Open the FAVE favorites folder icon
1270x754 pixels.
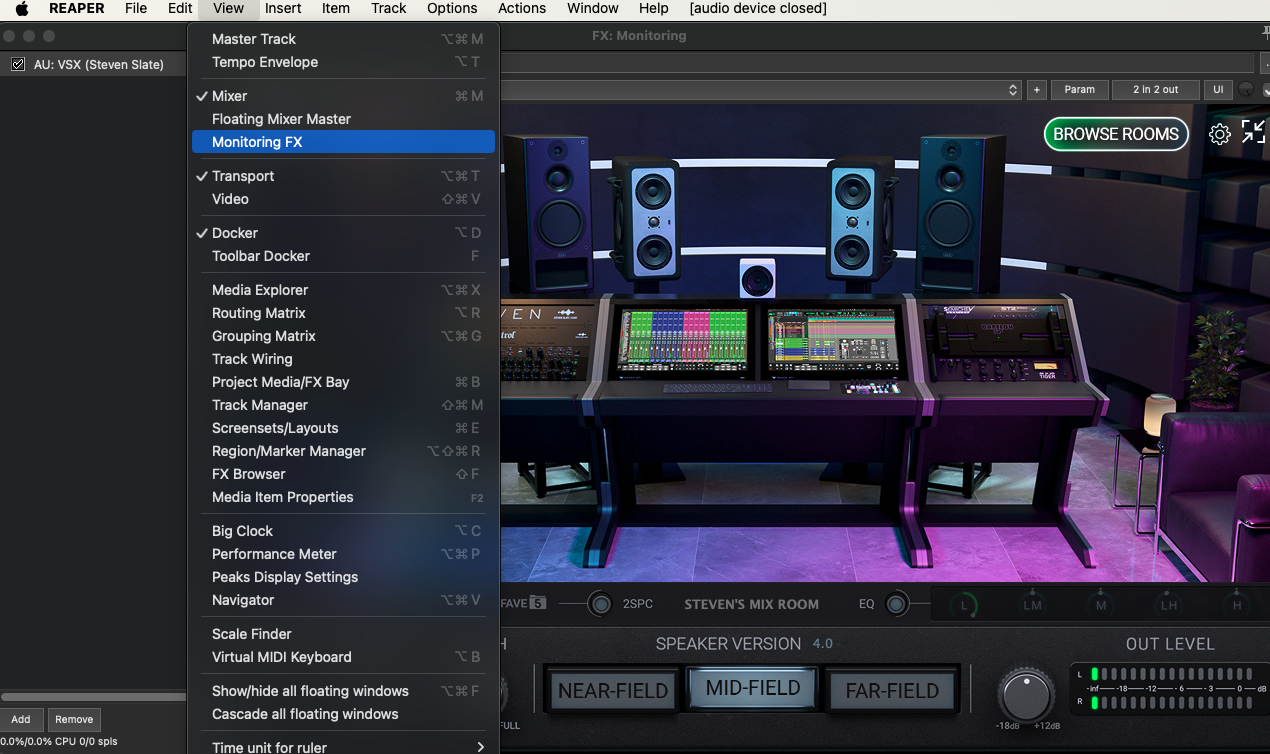[x=537, y=603]
